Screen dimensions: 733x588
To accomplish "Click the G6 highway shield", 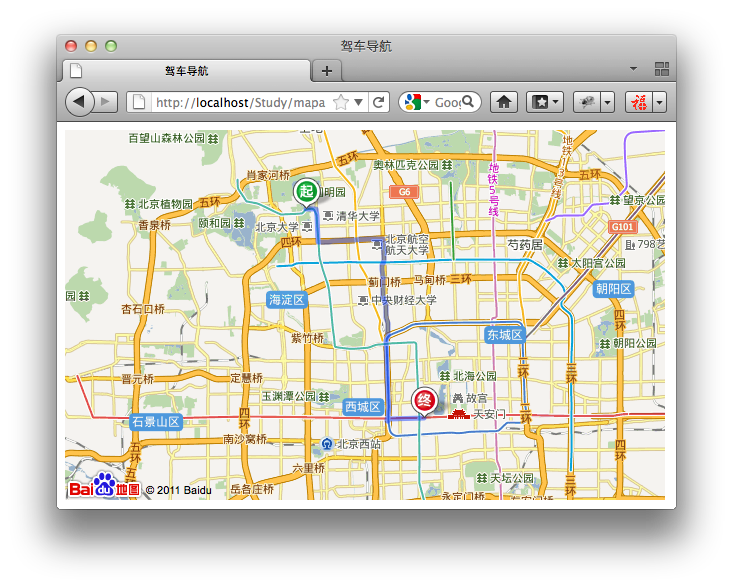I will point(404,192).
